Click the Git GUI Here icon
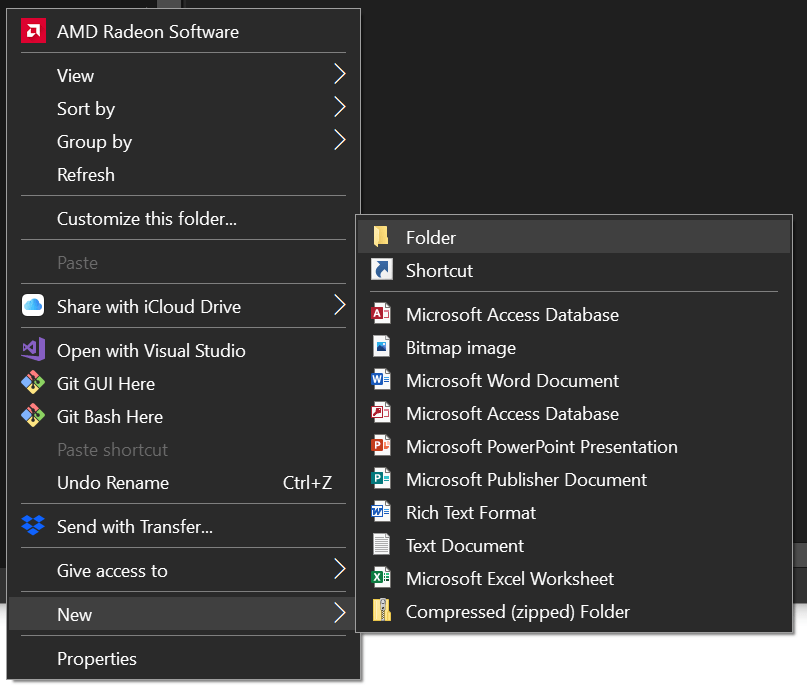Screen dimensions: 807x687 tap(33, 382)
